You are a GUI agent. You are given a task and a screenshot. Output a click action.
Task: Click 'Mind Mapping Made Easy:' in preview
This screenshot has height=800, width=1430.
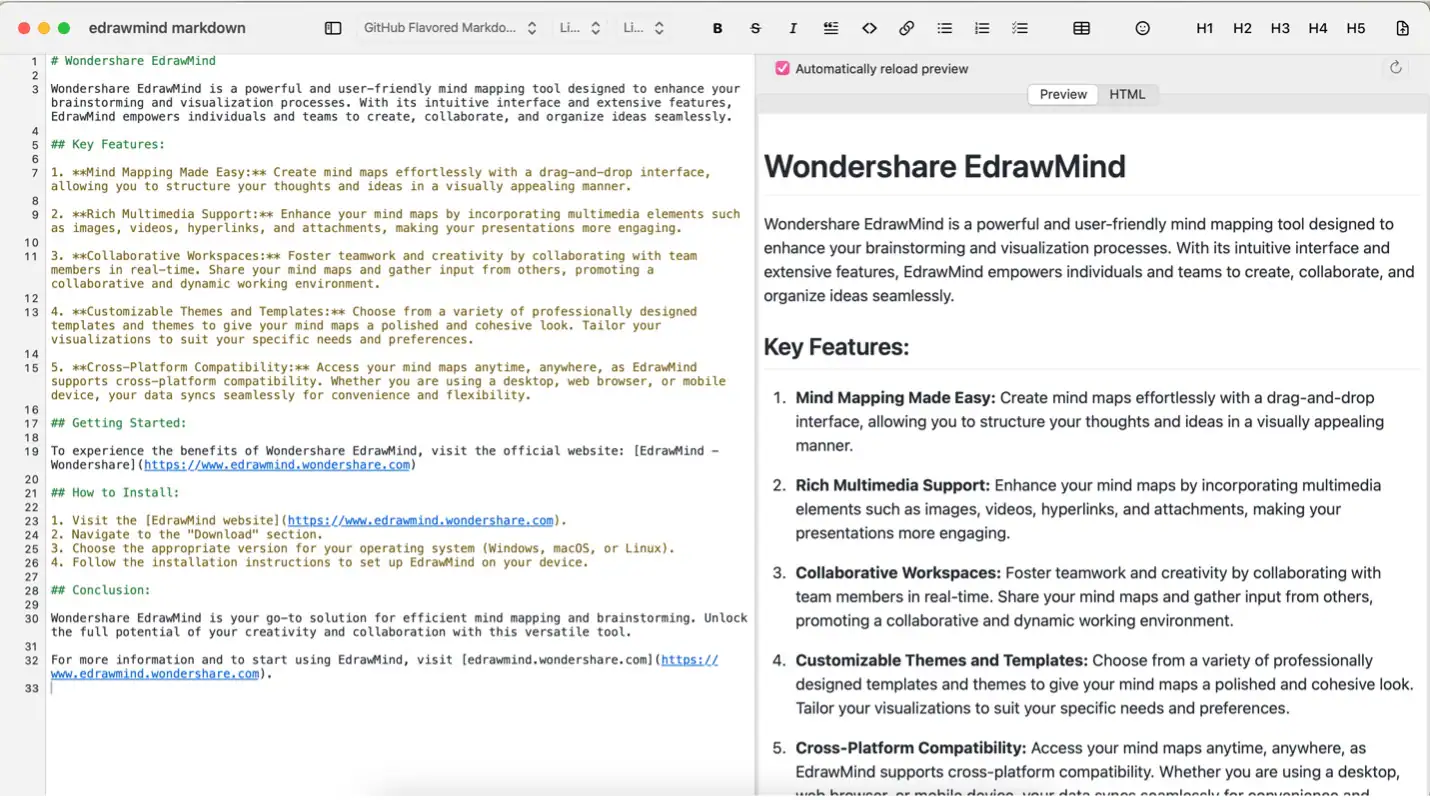895,398
